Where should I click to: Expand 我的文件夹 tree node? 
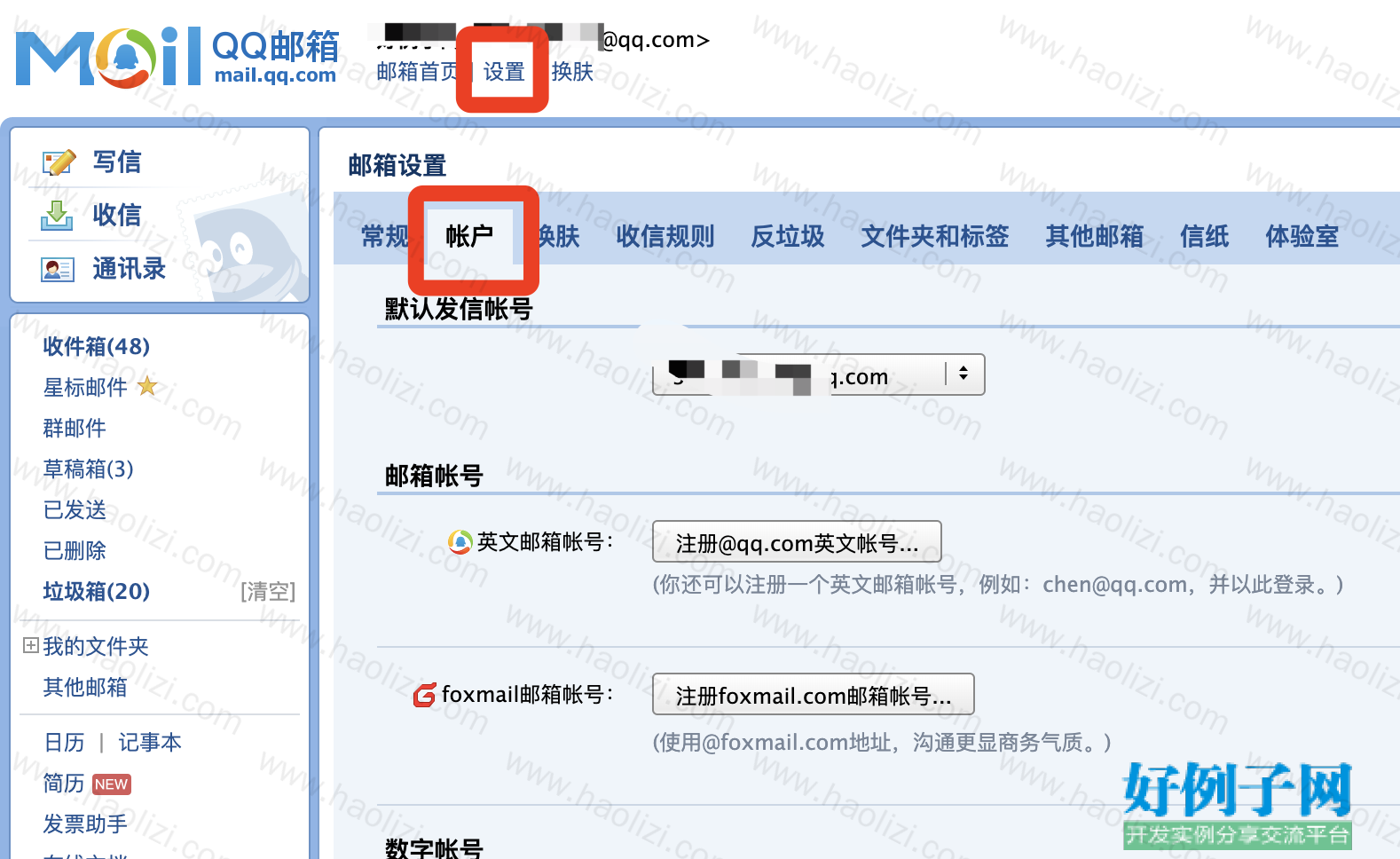(30, 646)
